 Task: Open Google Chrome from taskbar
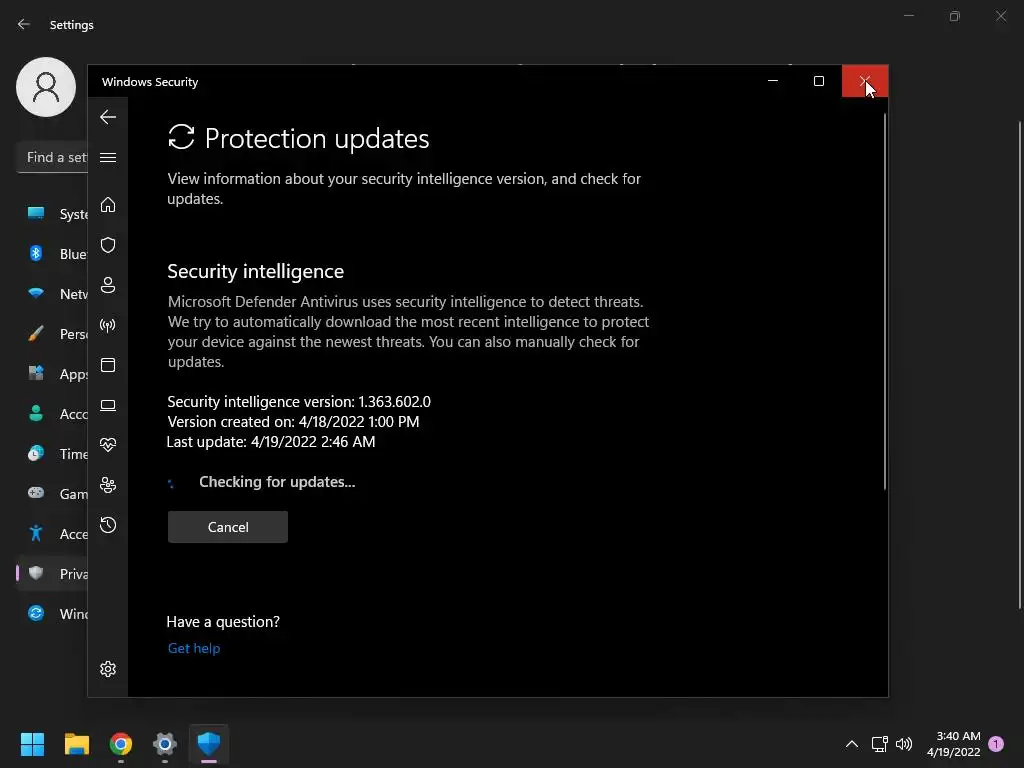coord(121,743)
